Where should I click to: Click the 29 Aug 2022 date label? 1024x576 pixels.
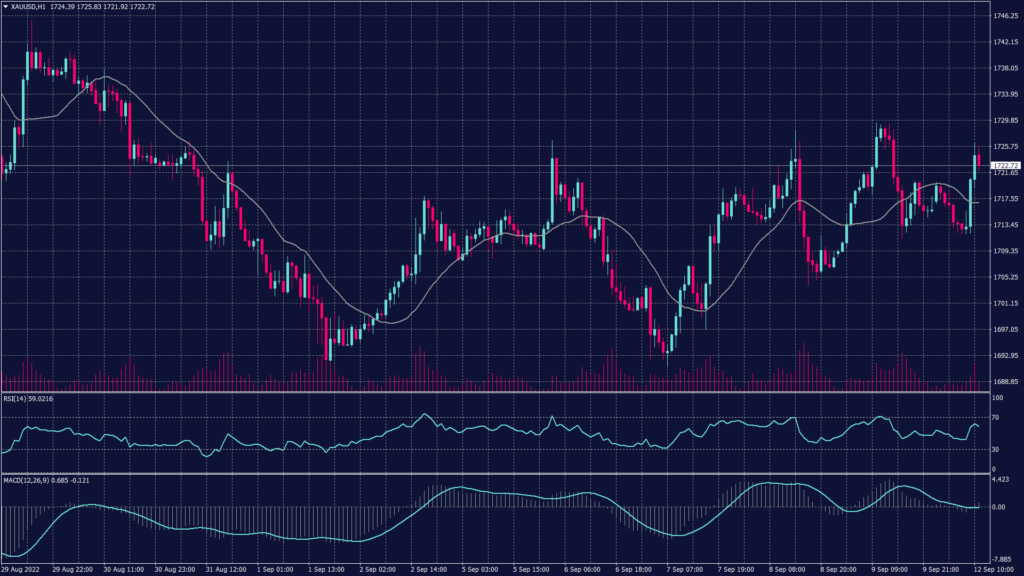(22, 569)
